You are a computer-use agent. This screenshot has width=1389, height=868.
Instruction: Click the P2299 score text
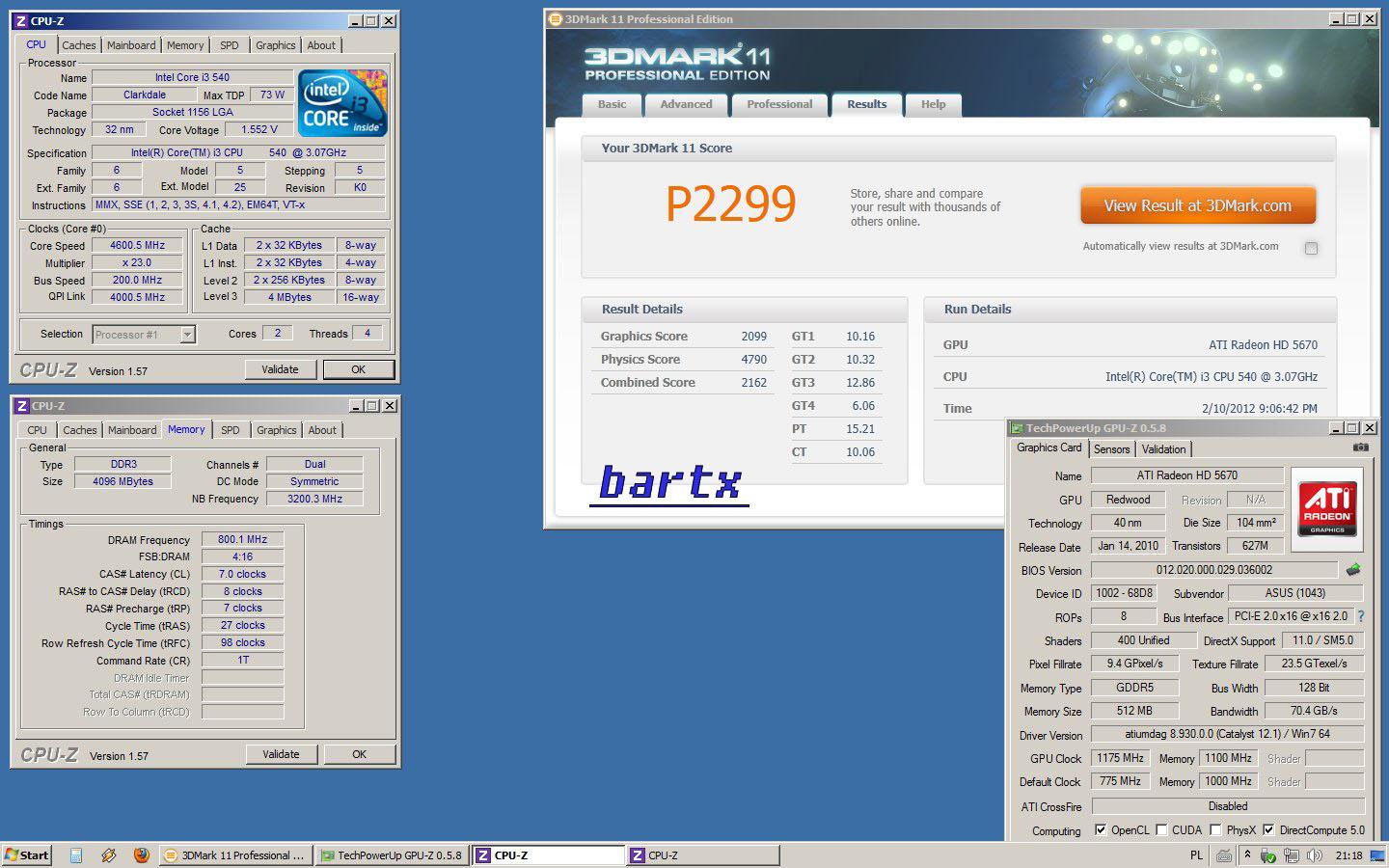(x=731, y=203)
